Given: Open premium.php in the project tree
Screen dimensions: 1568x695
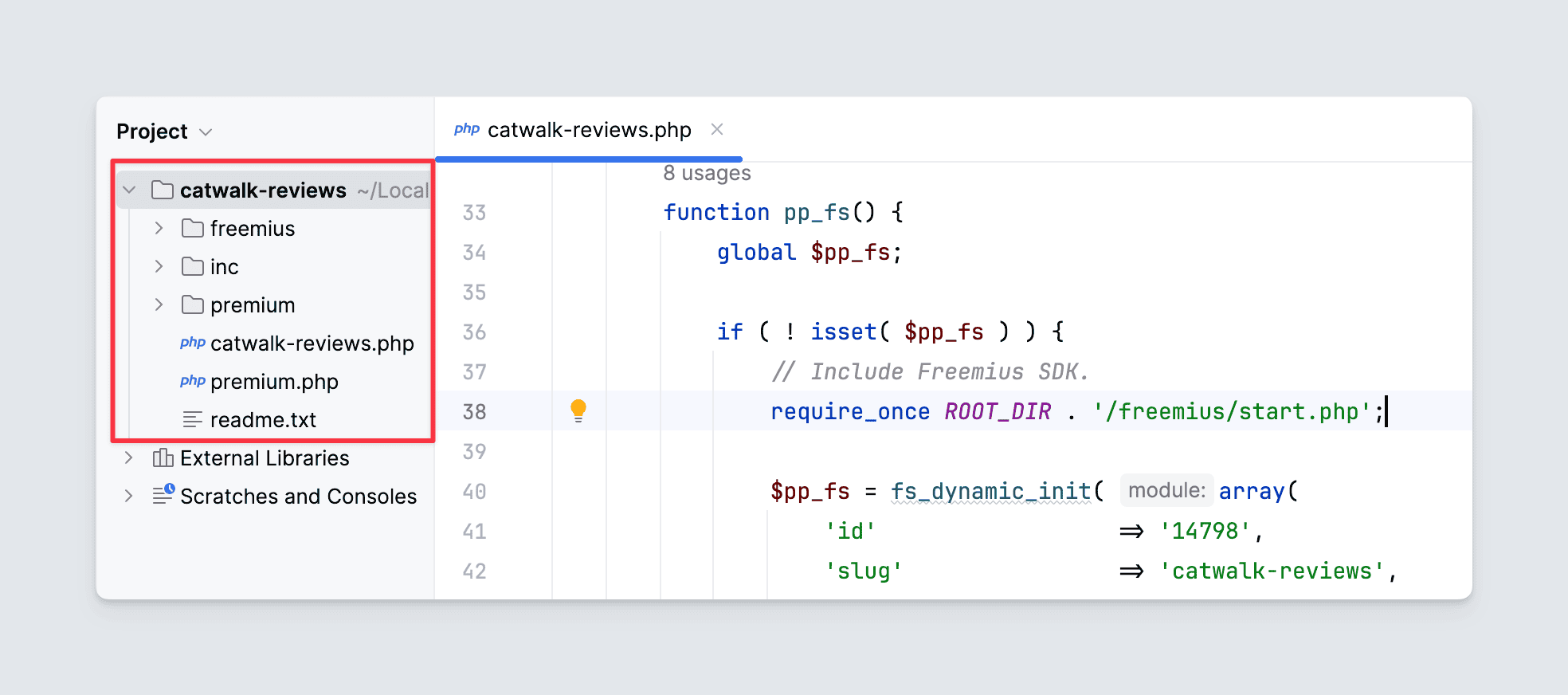Looking at the screenshot, I should [x=274, y=382].
